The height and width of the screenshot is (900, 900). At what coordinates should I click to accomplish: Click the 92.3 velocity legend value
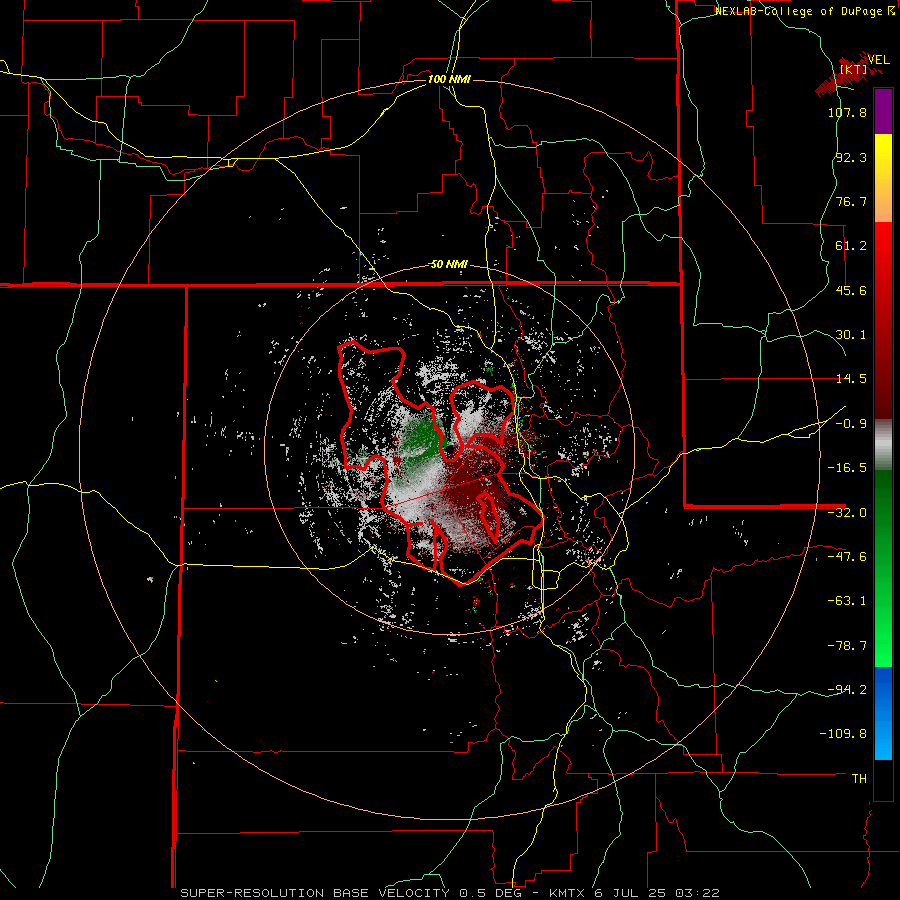(851, 157)
